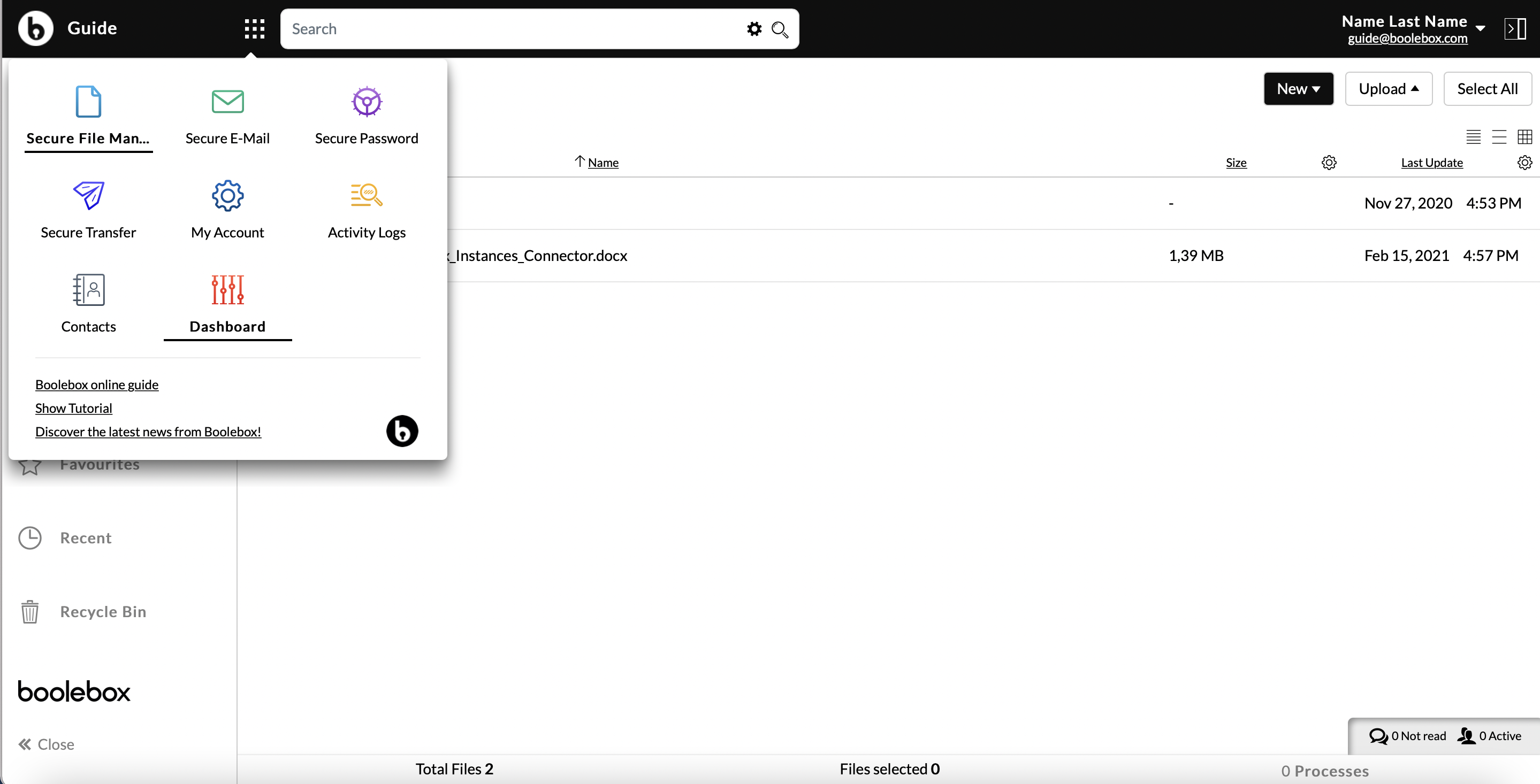The width and height of the screenshot is (1540, 784).
Task: Click Files selected 0 status
Action: pyautogui.click(x=889, y=769)
